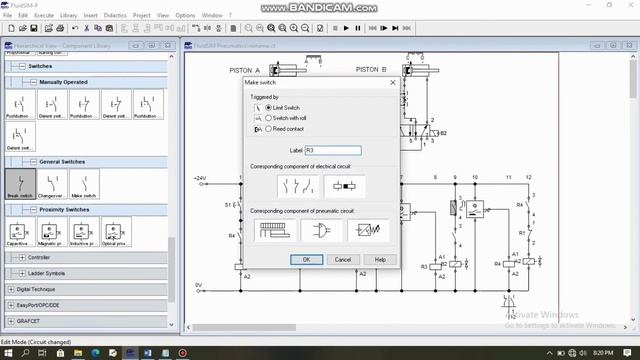The width and height of the screenshot is (640, 360).
Task: Collapse Proximity Switches group
Action: point(33,209)
